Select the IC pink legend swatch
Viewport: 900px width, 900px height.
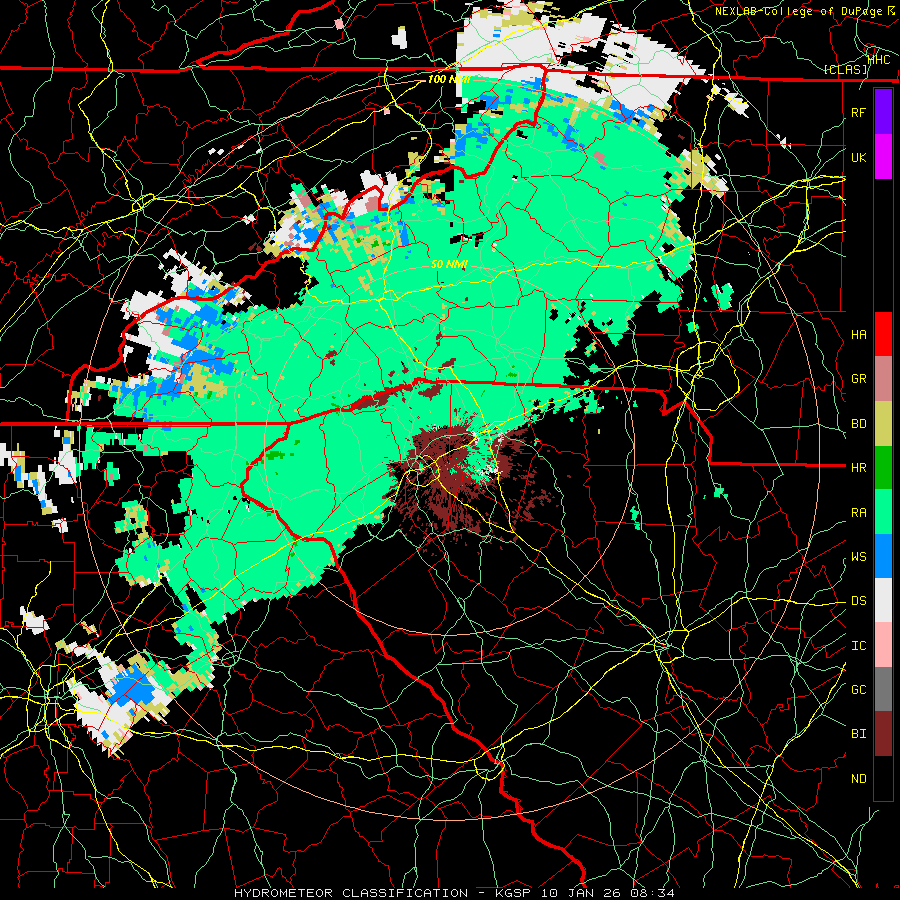883,645
